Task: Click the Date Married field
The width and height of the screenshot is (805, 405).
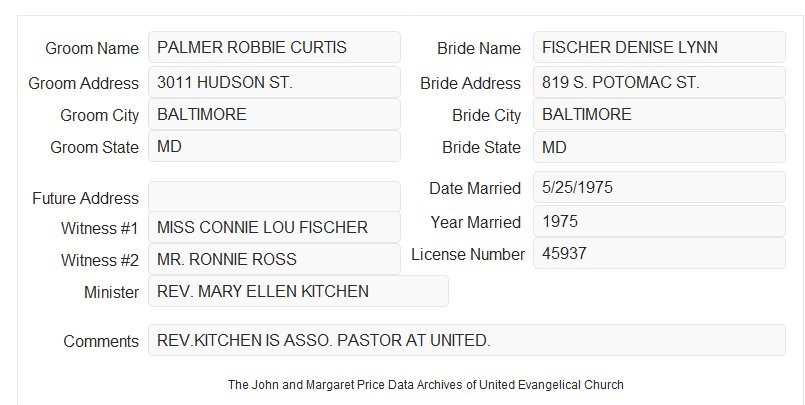Action: (659, 187)
